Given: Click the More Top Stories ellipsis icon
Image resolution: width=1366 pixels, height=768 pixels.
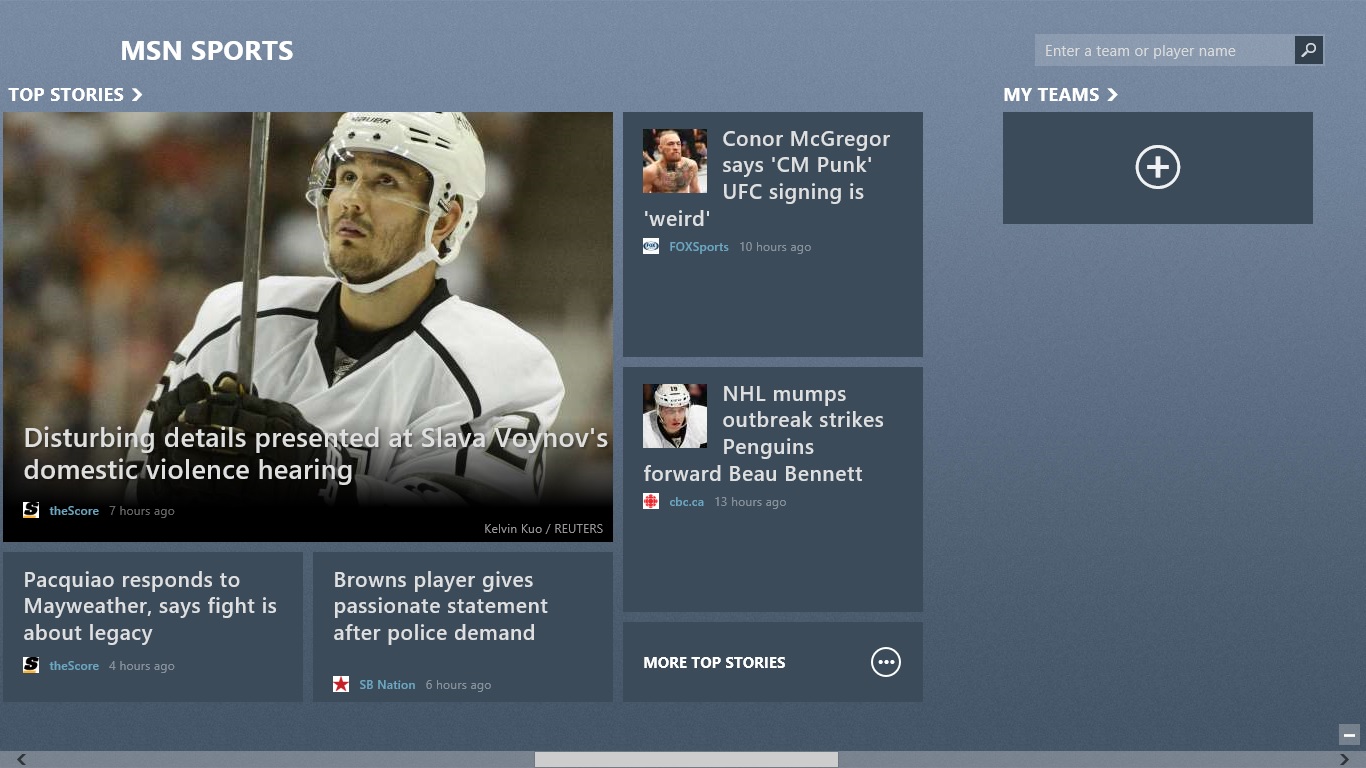Looking at the screenshot, I should (886, 662).
